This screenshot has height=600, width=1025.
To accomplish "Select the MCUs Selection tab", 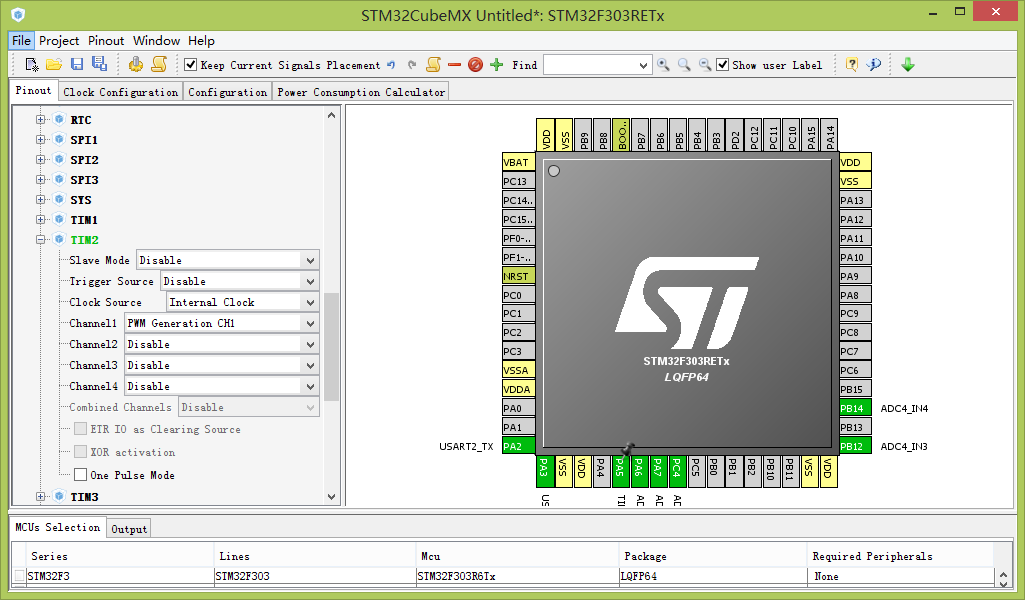I will point(58,527).
